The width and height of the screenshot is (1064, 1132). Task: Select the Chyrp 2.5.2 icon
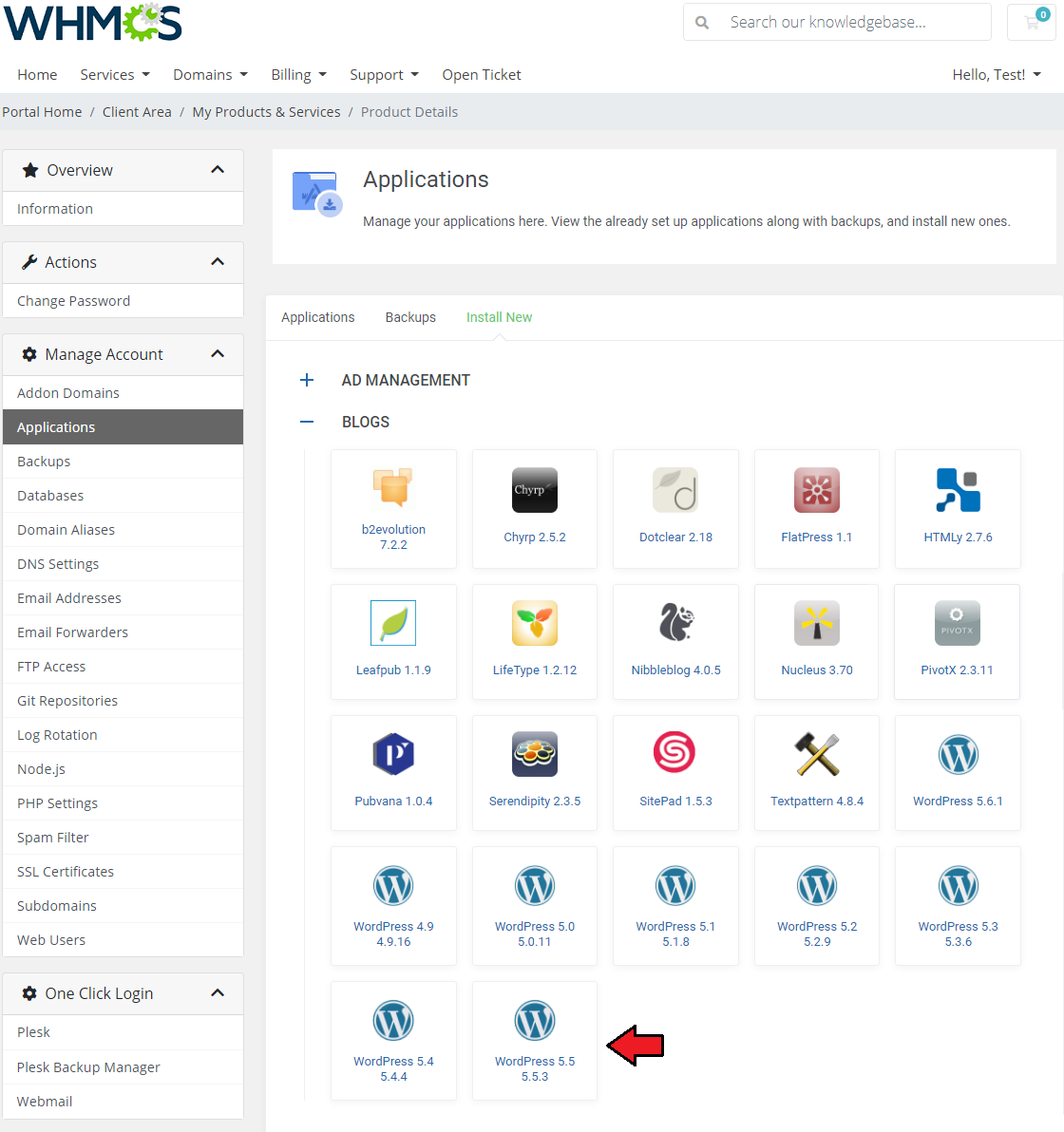click(535, 490)
